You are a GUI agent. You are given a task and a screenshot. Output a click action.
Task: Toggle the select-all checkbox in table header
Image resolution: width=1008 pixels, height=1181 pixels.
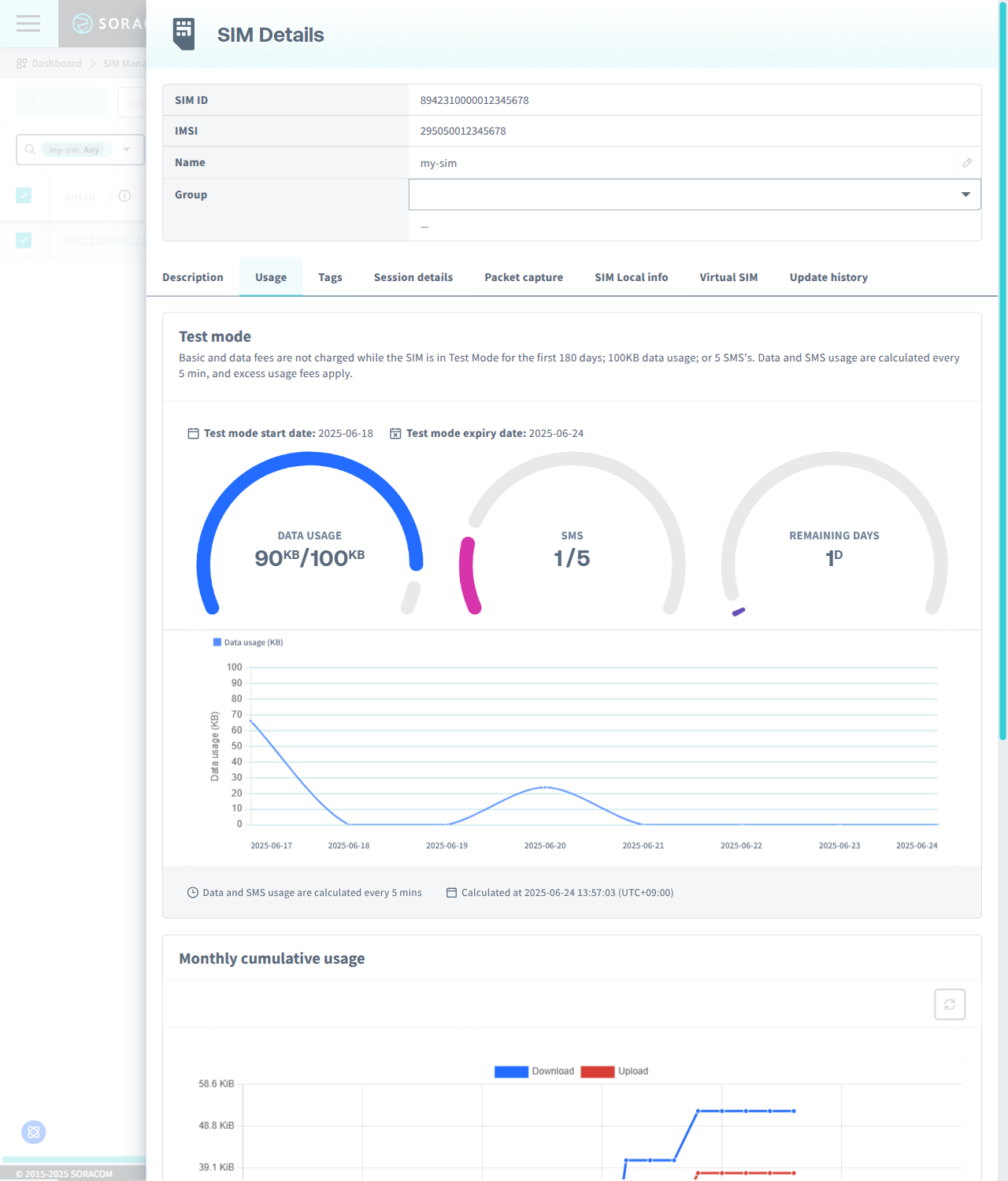24,196
